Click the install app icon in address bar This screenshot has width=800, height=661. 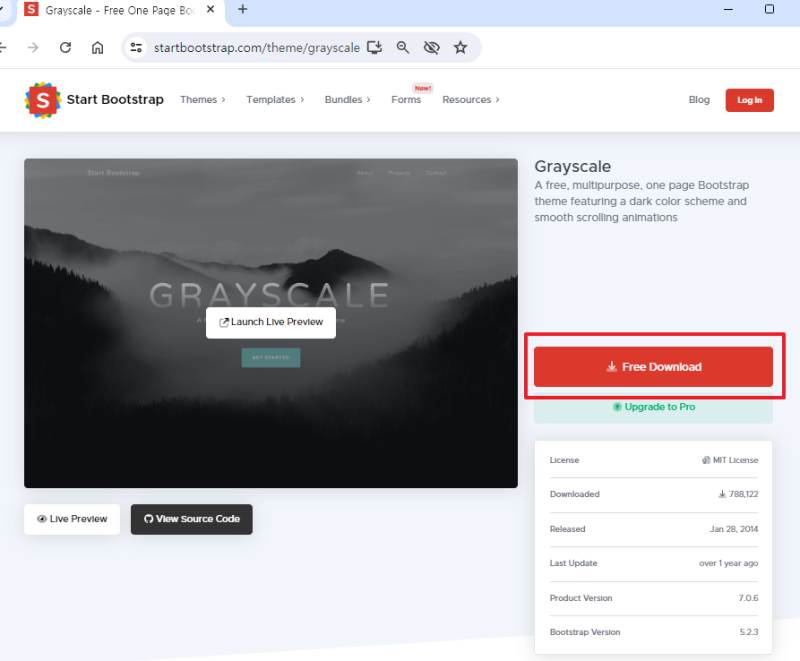coord(374,47)
